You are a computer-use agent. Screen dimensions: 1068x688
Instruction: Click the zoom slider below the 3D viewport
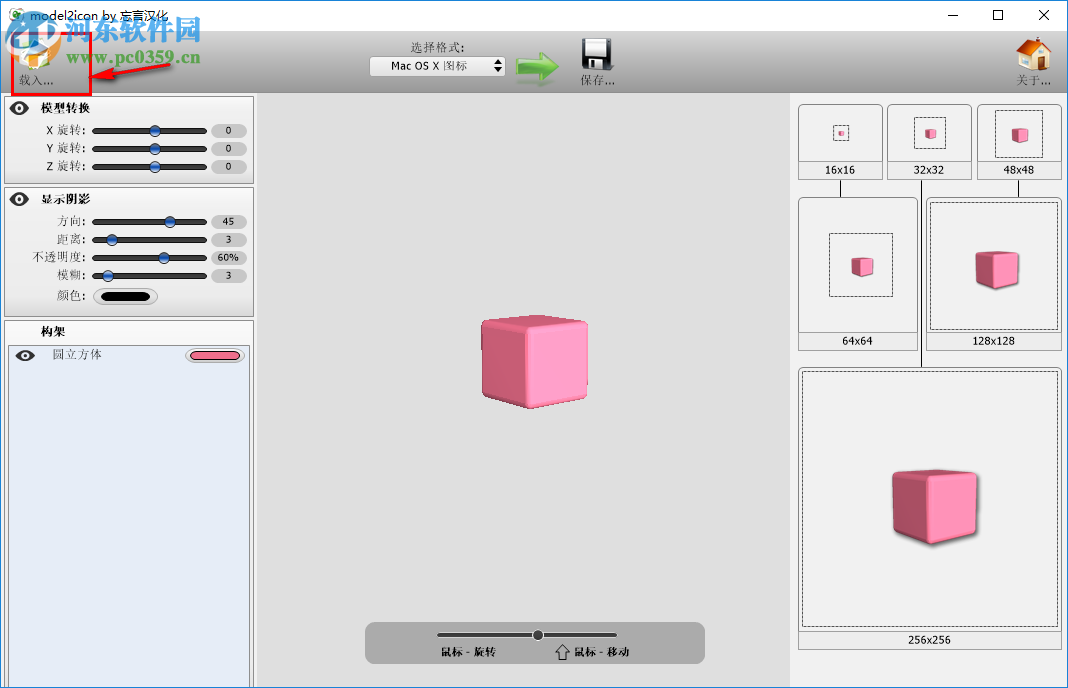point(537,634)
